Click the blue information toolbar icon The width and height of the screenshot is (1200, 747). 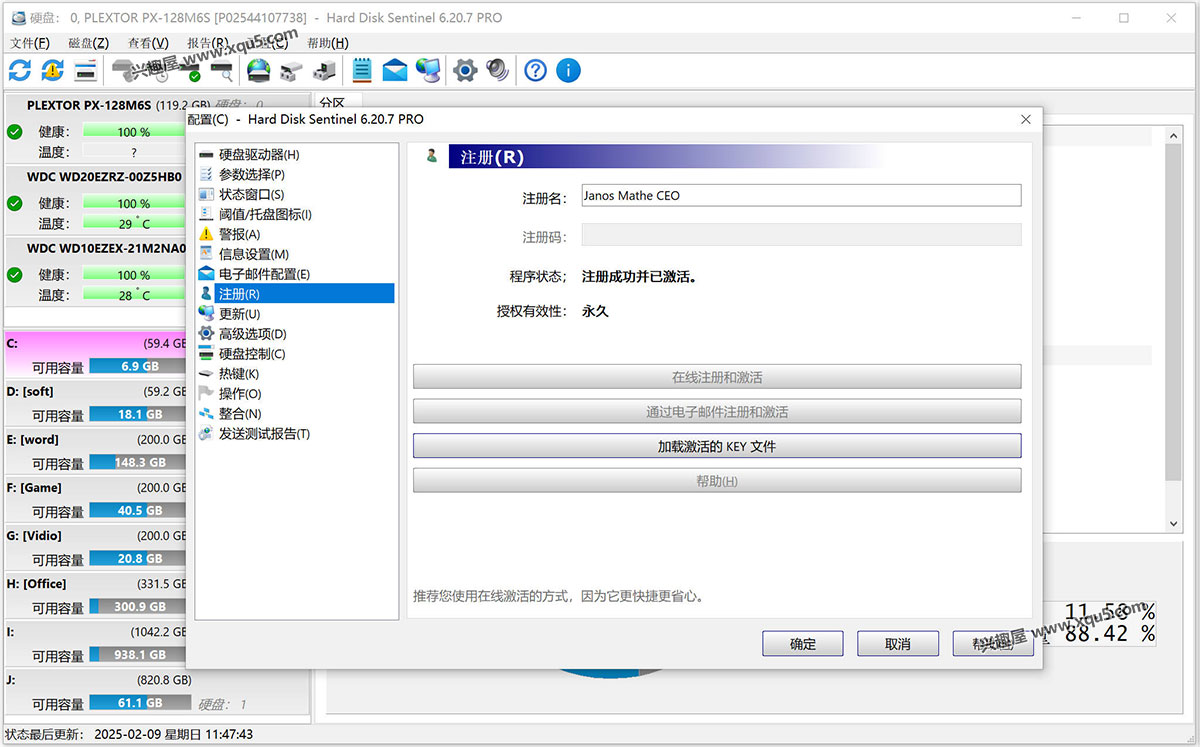[568, 70]
